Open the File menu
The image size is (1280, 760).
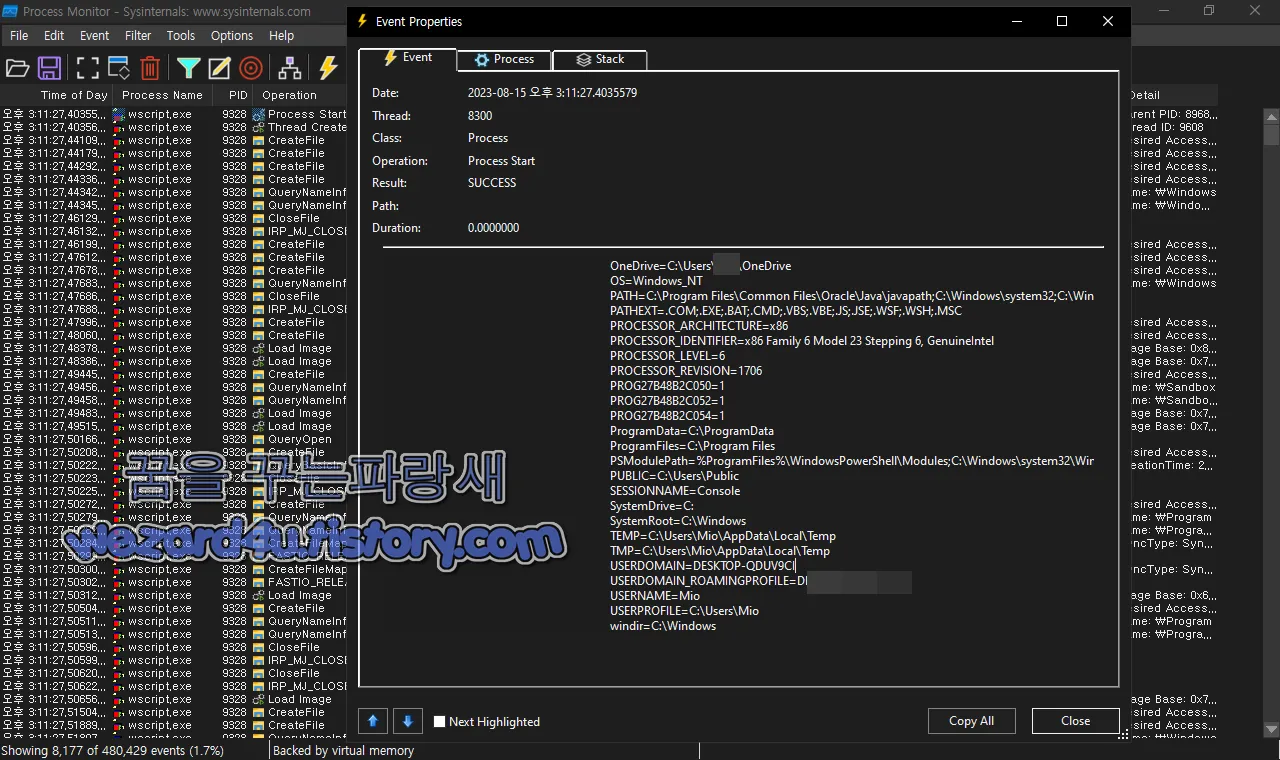(19, 35)
